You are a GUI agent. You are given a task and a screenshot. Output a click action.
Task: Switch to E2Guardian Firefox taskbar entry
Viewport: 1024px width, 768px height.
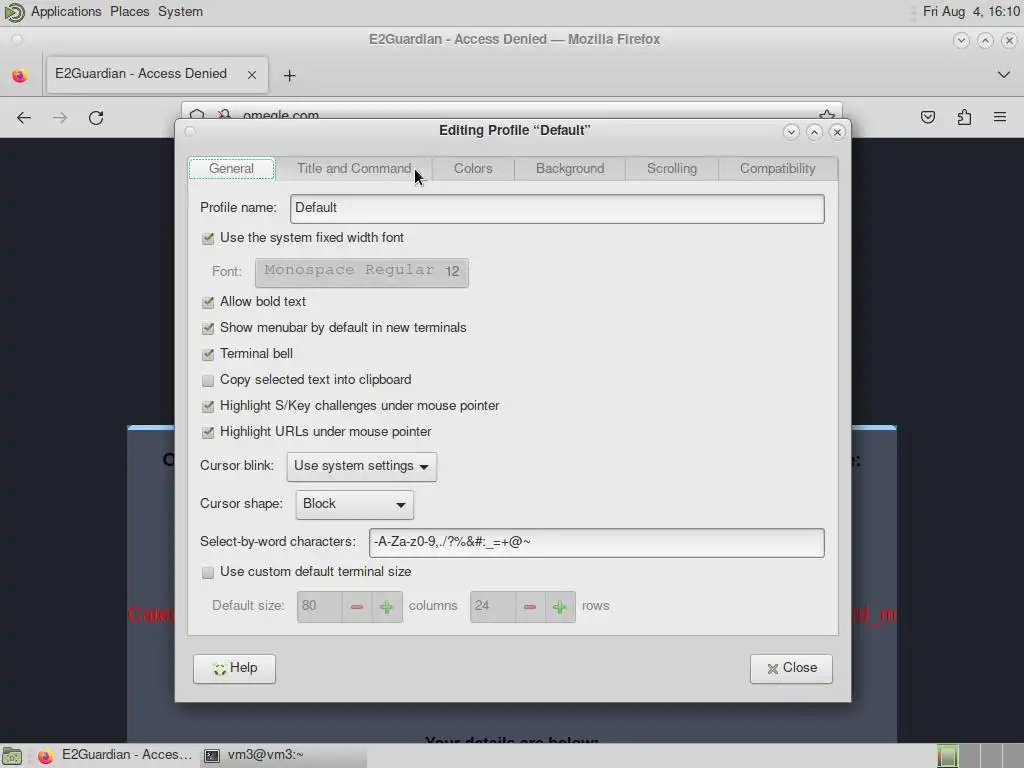(115, 756)
